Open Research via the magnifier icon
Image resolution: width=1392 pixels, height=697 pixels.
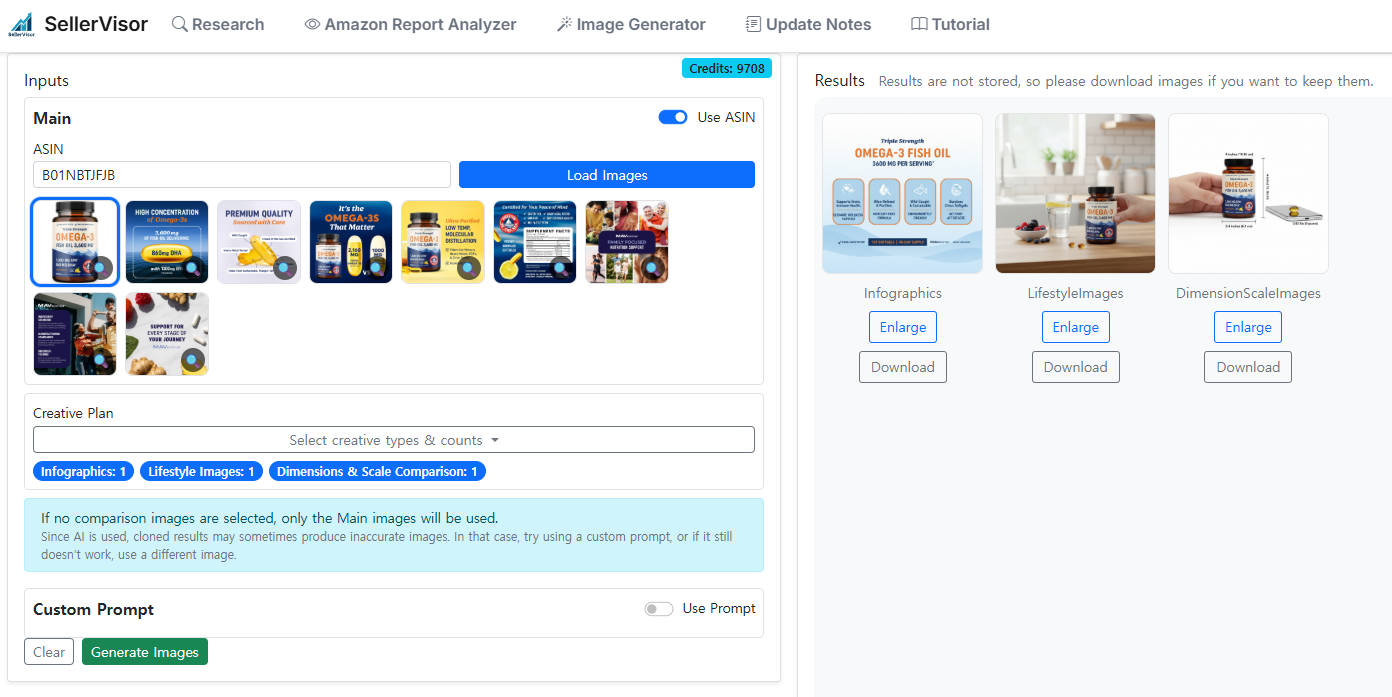pos(180,24)
